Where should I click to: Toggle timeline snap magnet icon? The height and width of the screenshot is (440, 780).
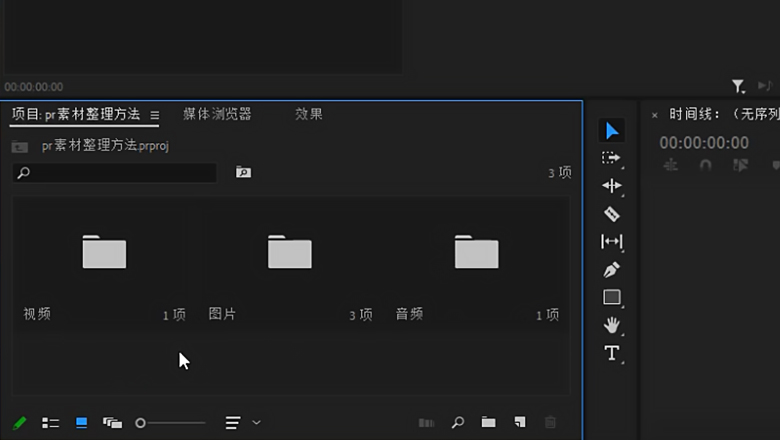(705, 165)
